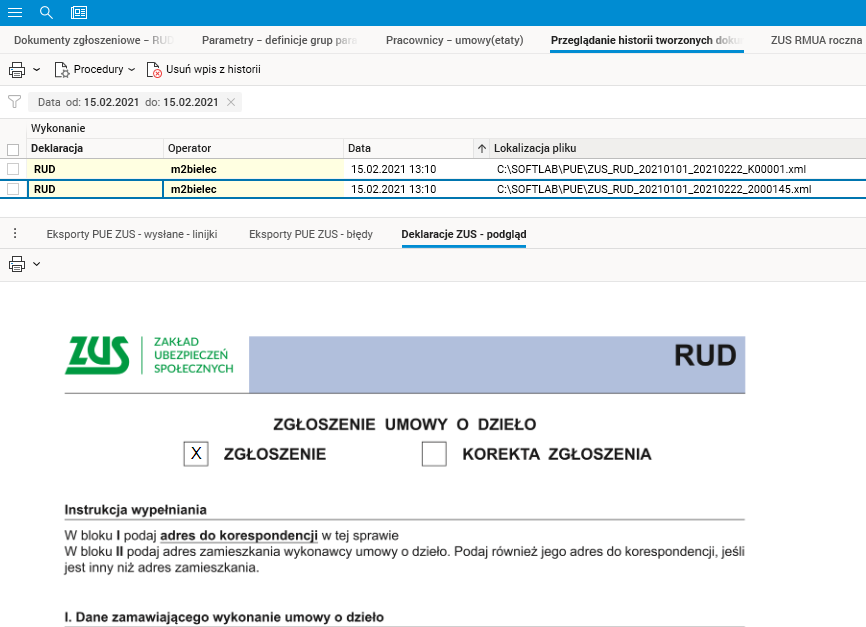Sort by Deklaracja column header
866x627 pixels.
point(95,148)
